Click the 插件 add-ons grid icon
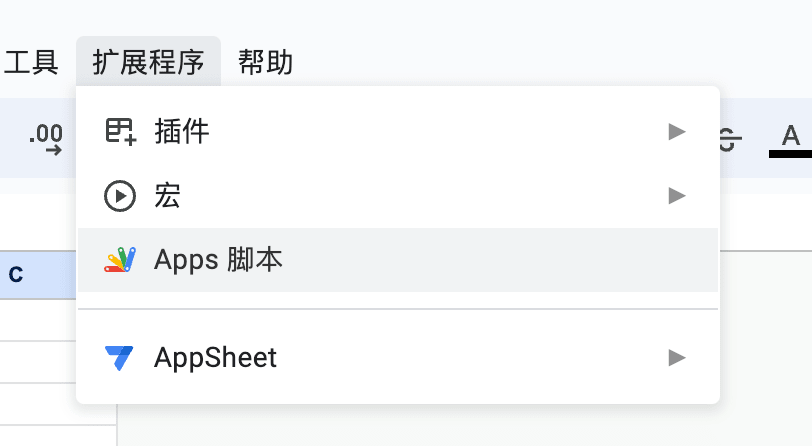Viewport: 812px width, 446px height. (120, 132)
